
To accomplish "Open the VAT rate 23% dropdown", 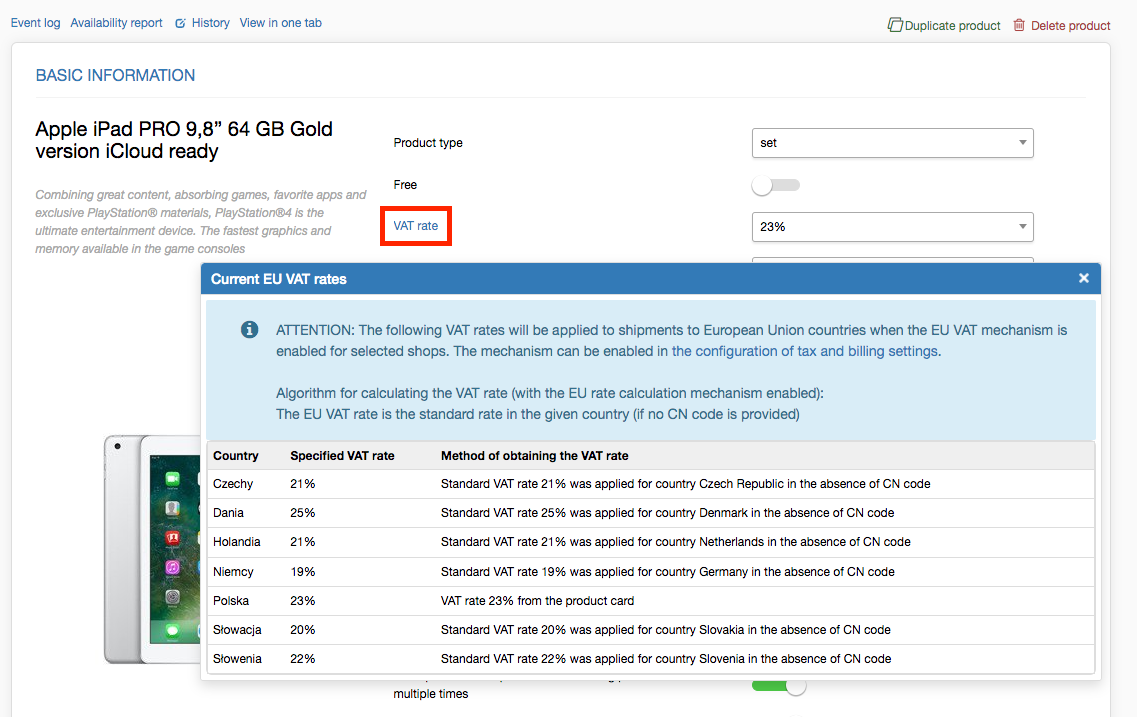I will (x=893, y=227).
